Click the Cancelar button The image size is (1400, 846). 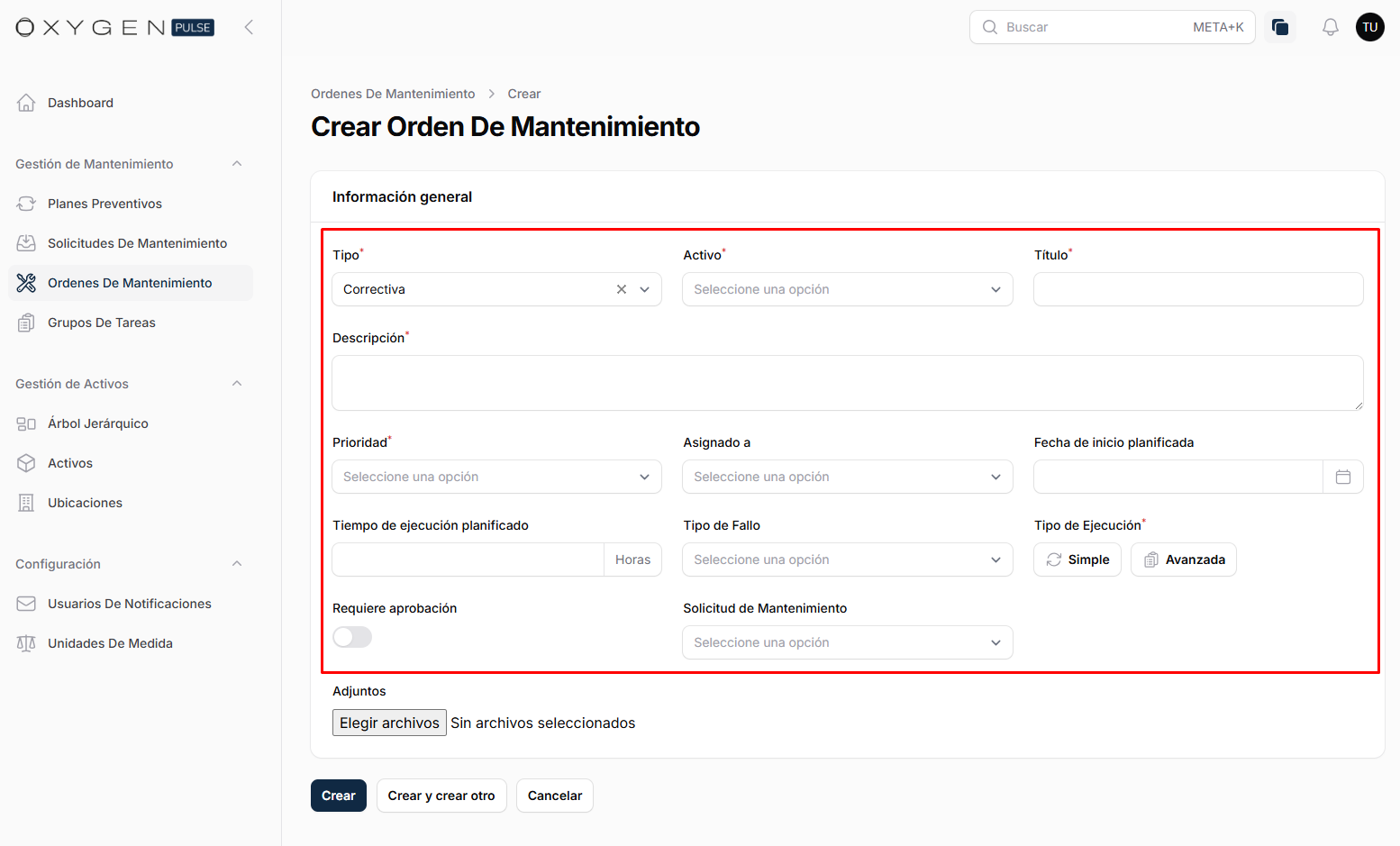(554, 796)
